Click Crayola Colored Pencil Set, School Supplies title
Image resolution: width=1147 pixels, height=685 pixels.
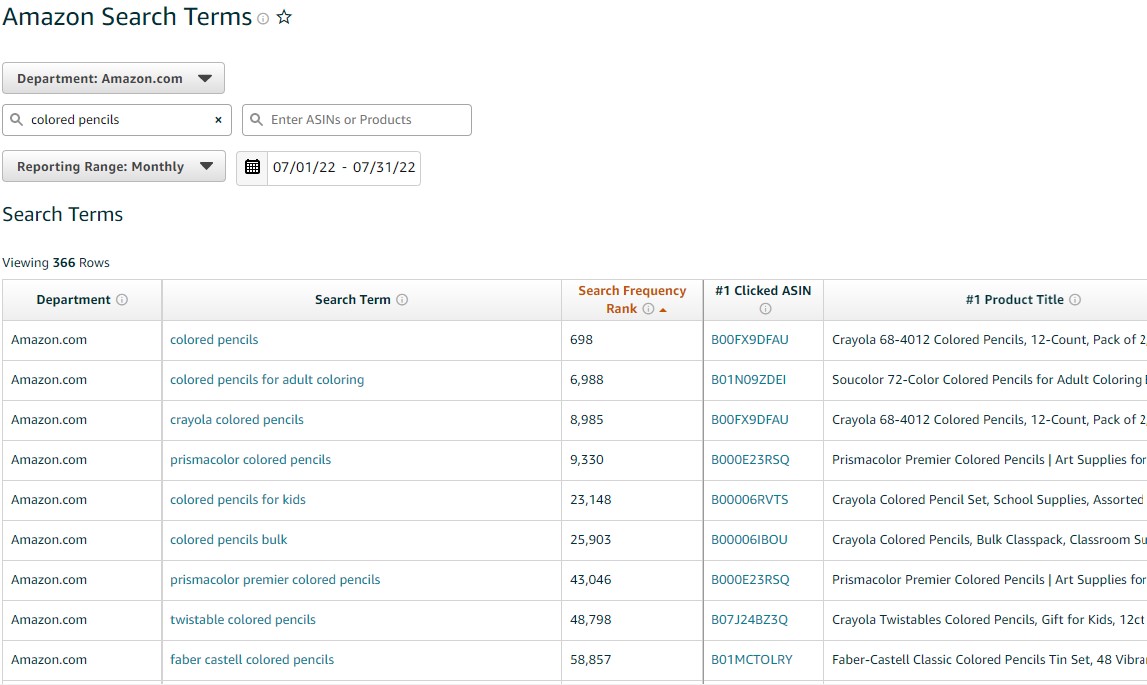point(989,500)
